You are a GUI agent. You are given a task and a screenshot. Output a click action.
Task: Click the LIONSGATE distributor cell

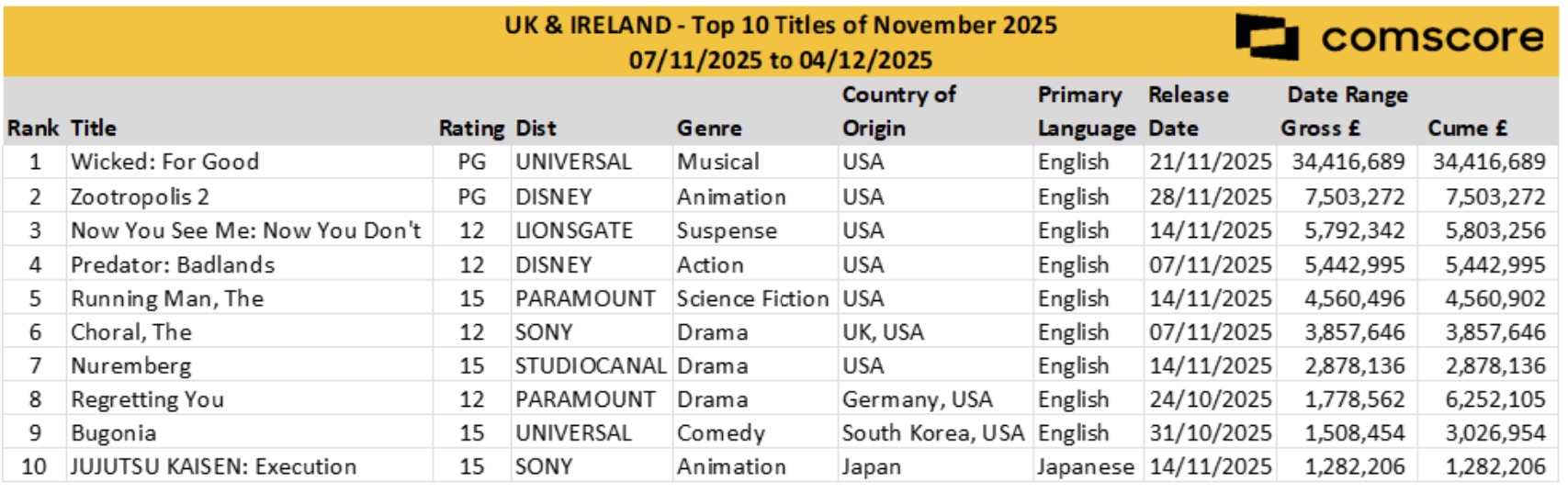coord(573,230)
